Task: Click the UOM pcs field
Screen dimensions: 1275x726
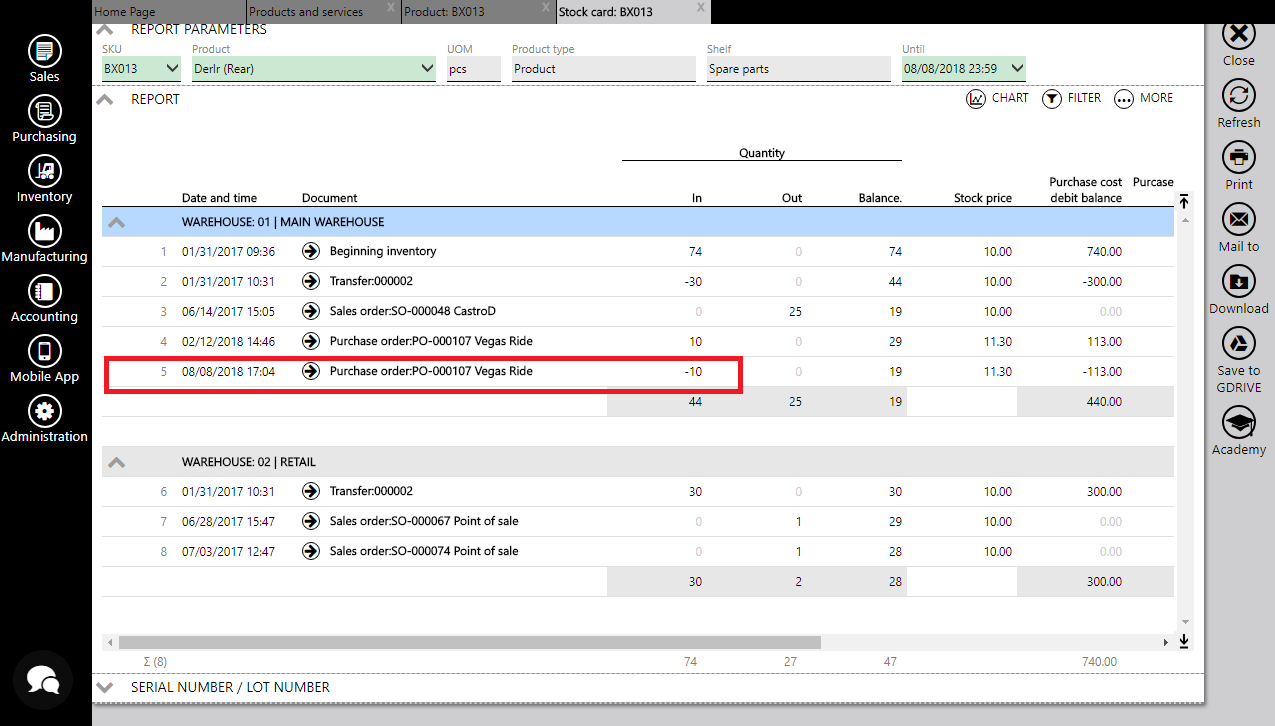Action: coord(474,69)
